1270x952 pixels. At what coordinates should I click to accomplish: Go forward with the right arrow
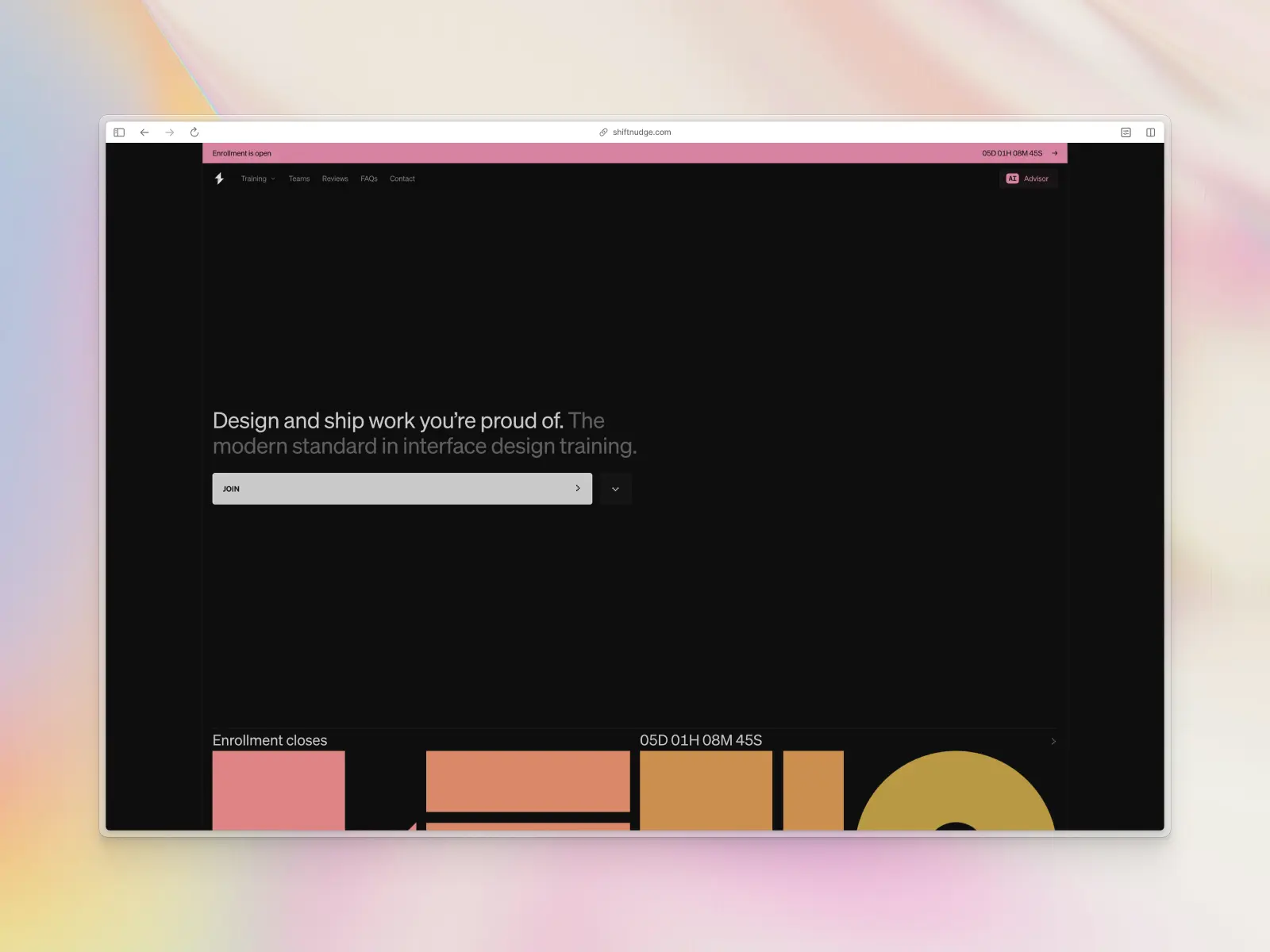(169, 132)
